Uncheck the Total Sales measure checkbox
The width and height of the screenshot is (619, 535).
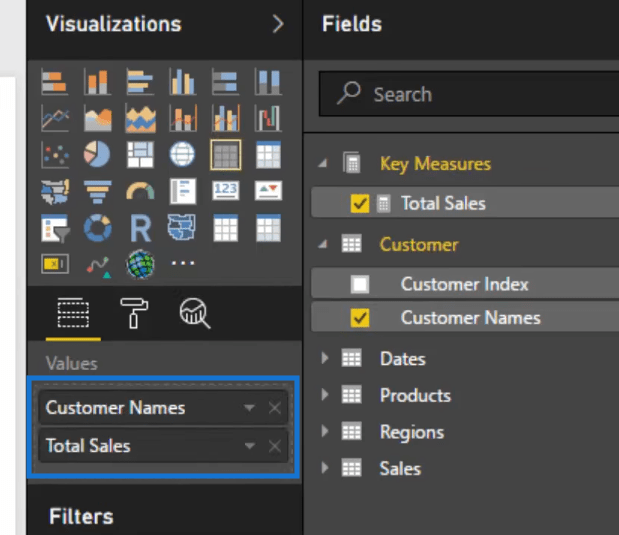pyautogui.click(x=360, y=204)
